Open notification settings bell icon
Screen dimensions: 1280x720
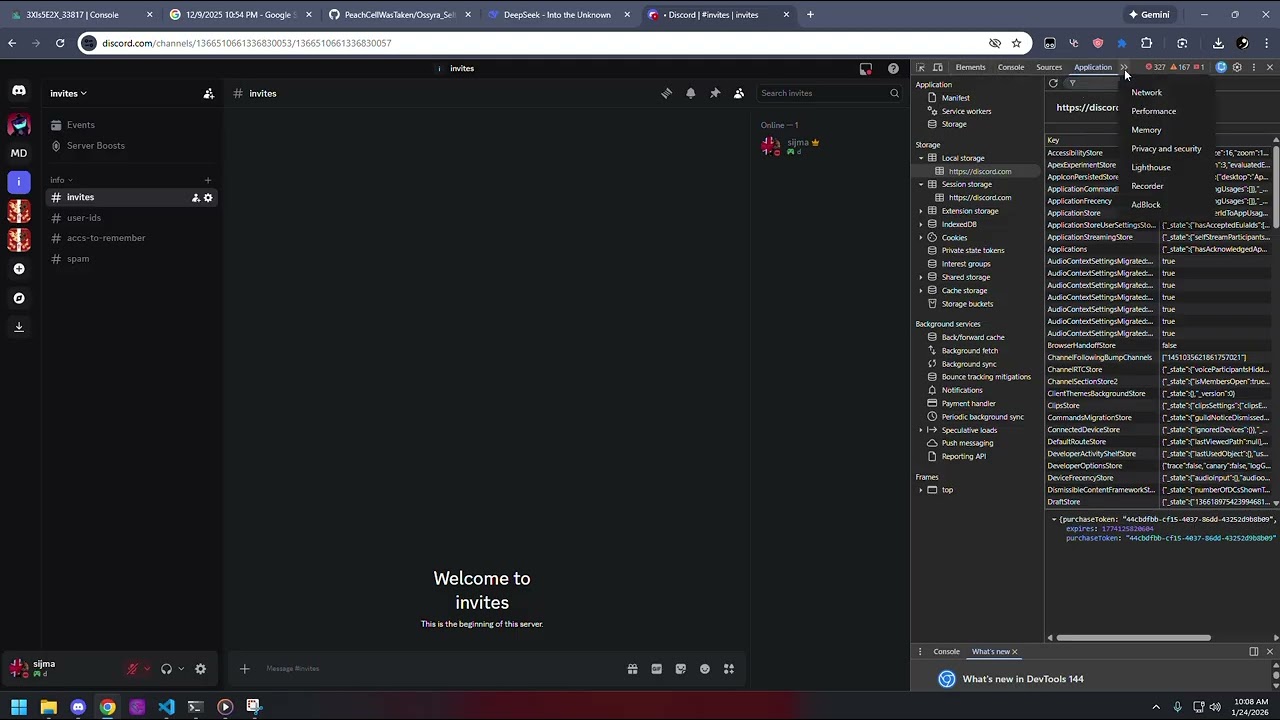point(690,93)
